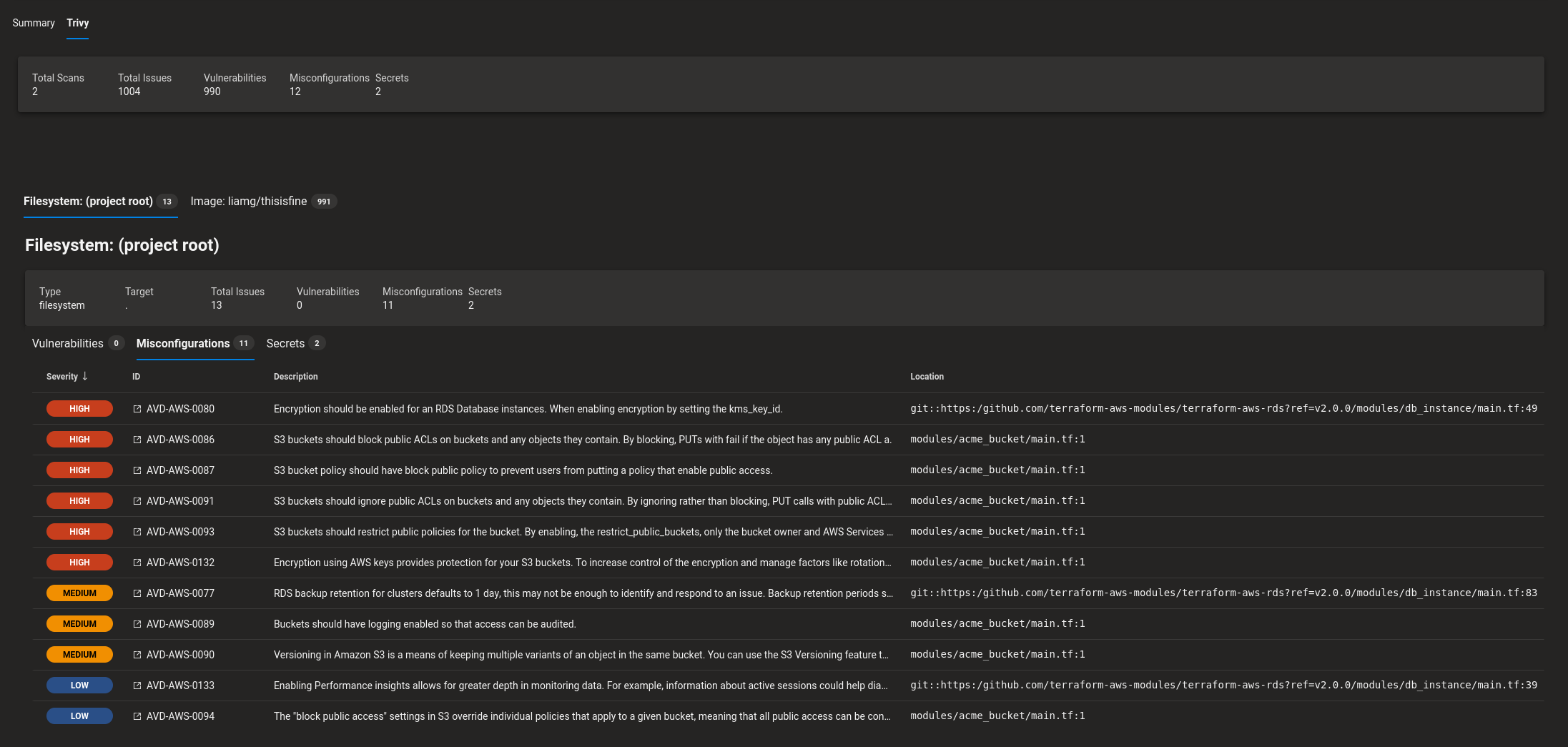Switch to the Summary tab

[x=34, y=23]
